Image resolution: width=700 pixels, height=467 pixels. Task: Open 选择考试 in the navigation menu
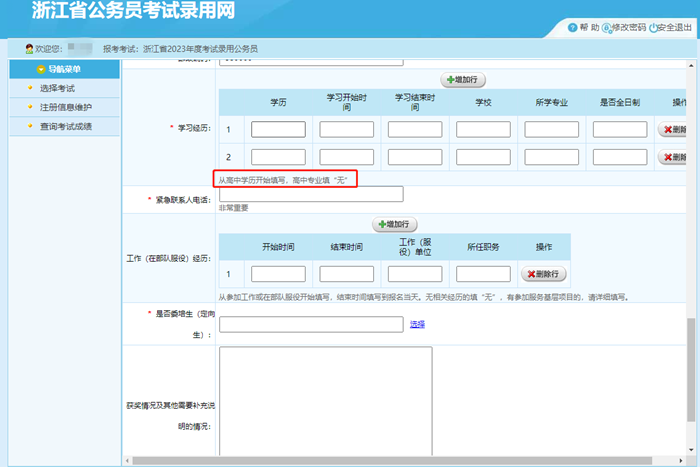click(57, 89)
